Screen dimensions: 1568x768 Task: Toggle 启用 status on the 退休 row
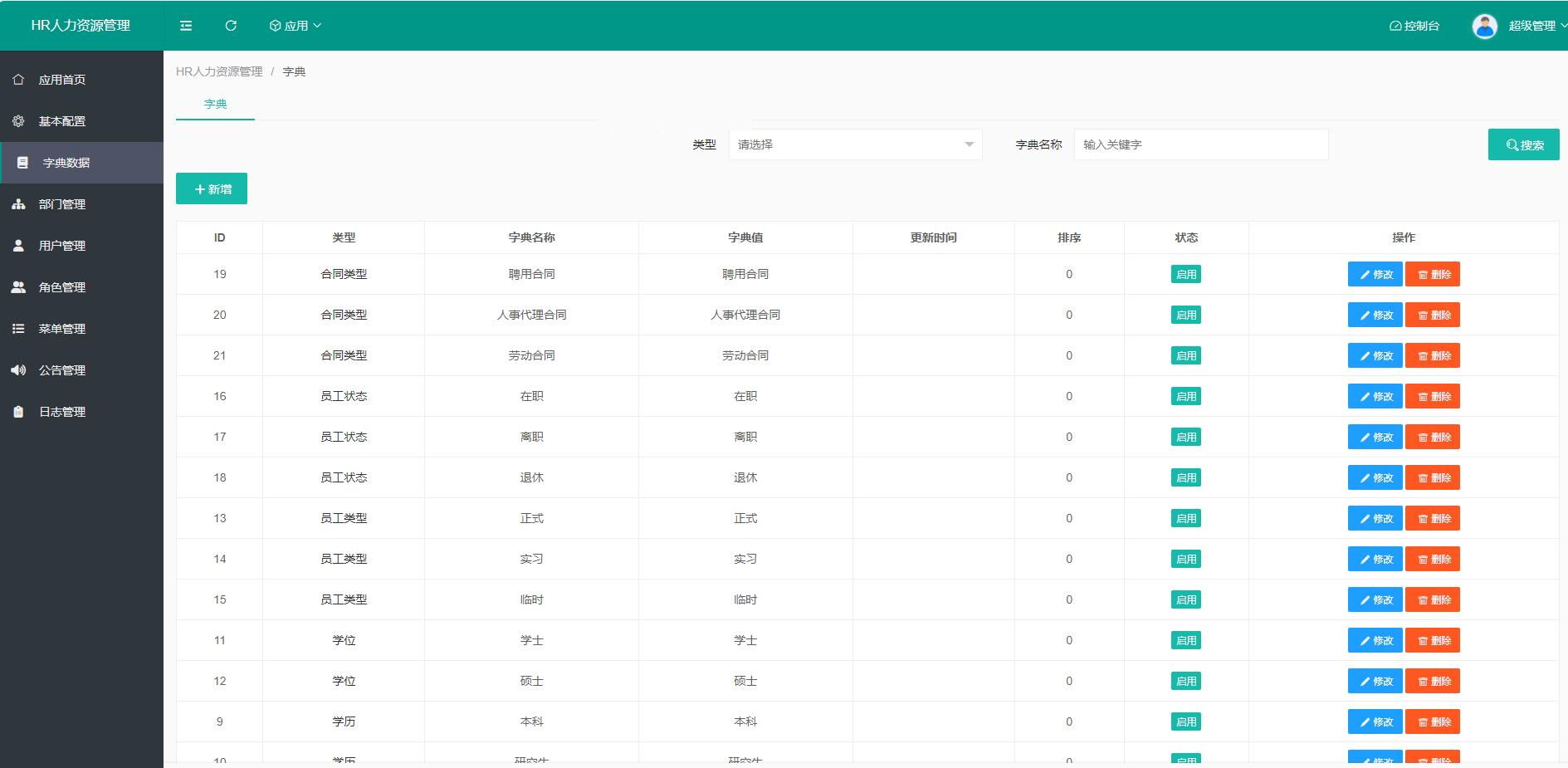[x=1185, y=477]
